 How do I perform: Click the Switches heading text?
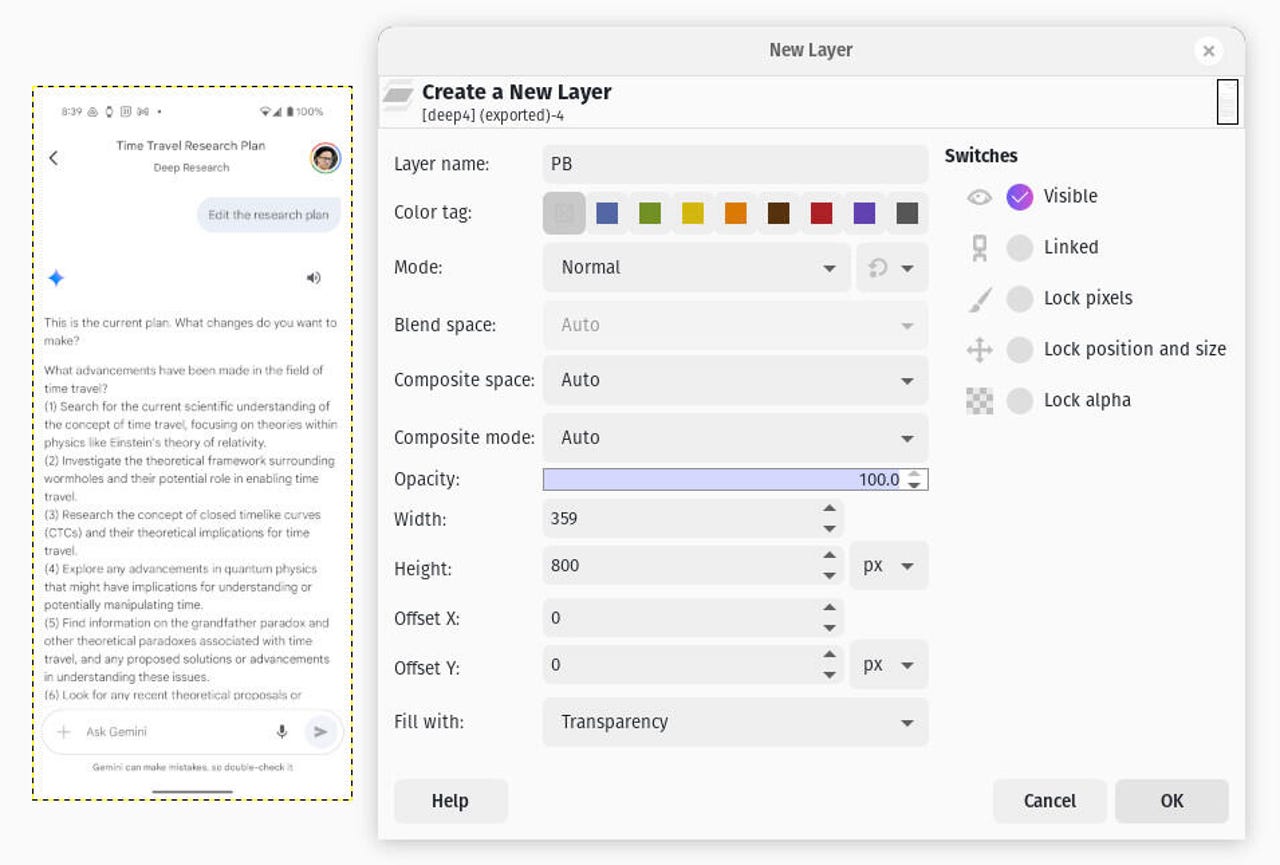click(981, 156)
